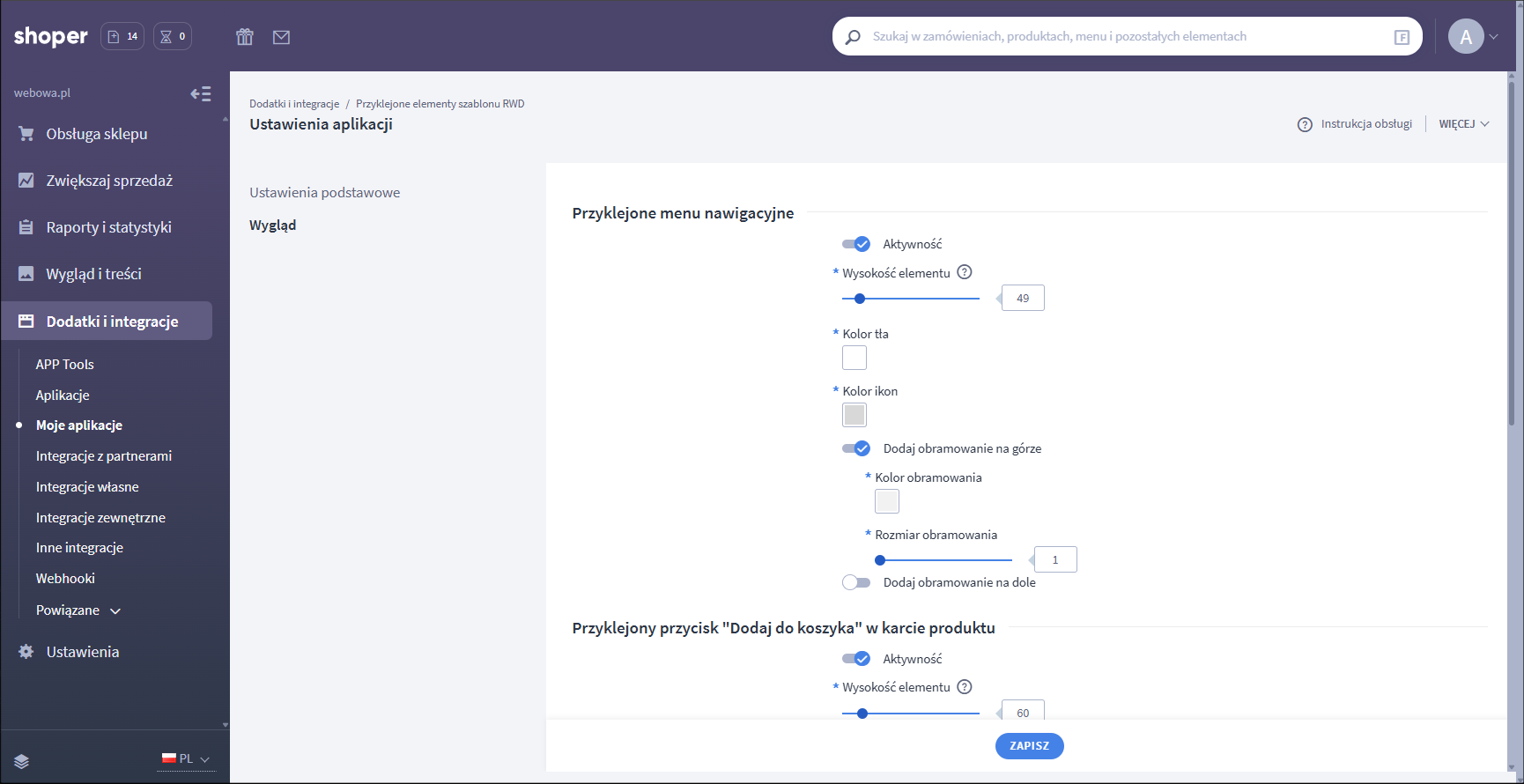Click the document counter icon showing 14
The image size is (1524, 784).
(122, 36)
